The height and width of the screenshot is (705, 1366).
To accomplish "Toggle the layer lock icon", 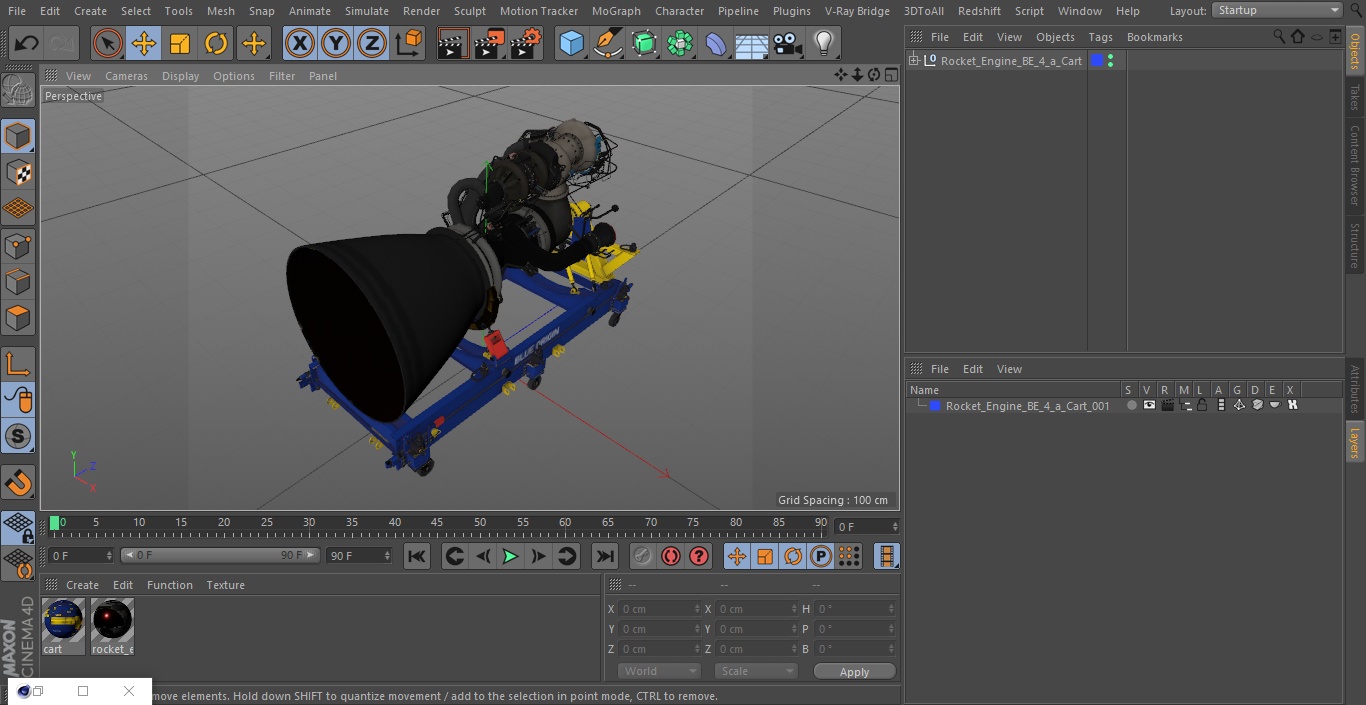I will pos(1202,405).
